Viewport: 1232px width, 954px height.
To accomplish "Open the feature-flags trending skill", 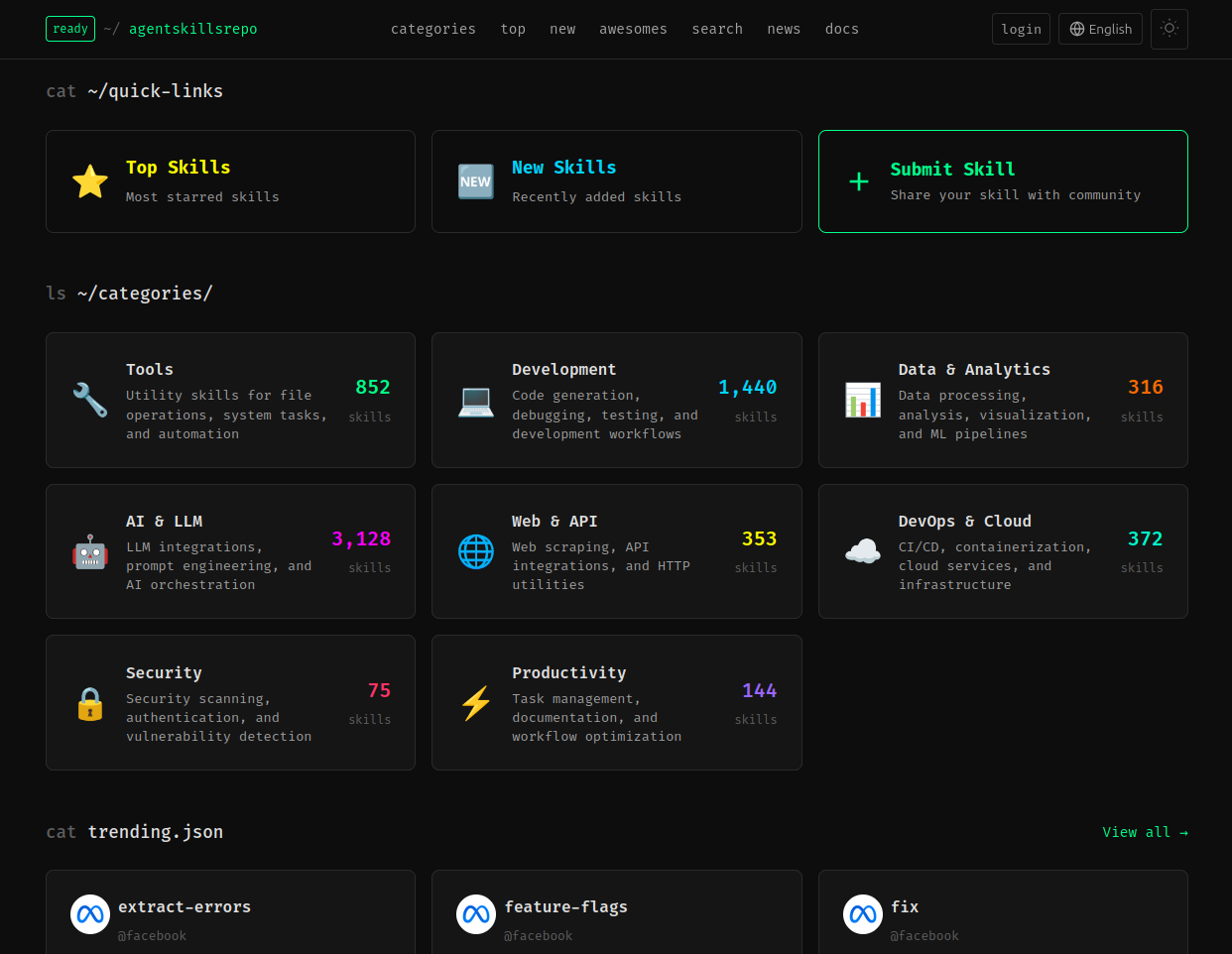I will click(566, 906).
